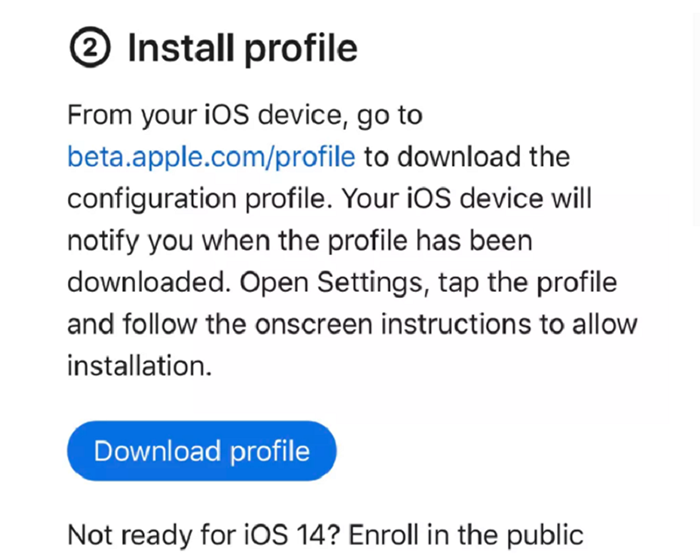Screen dimensions: 700x556
Task: Click the line 'From your iOS device, go to'
Action: click(x=245, y=115)
